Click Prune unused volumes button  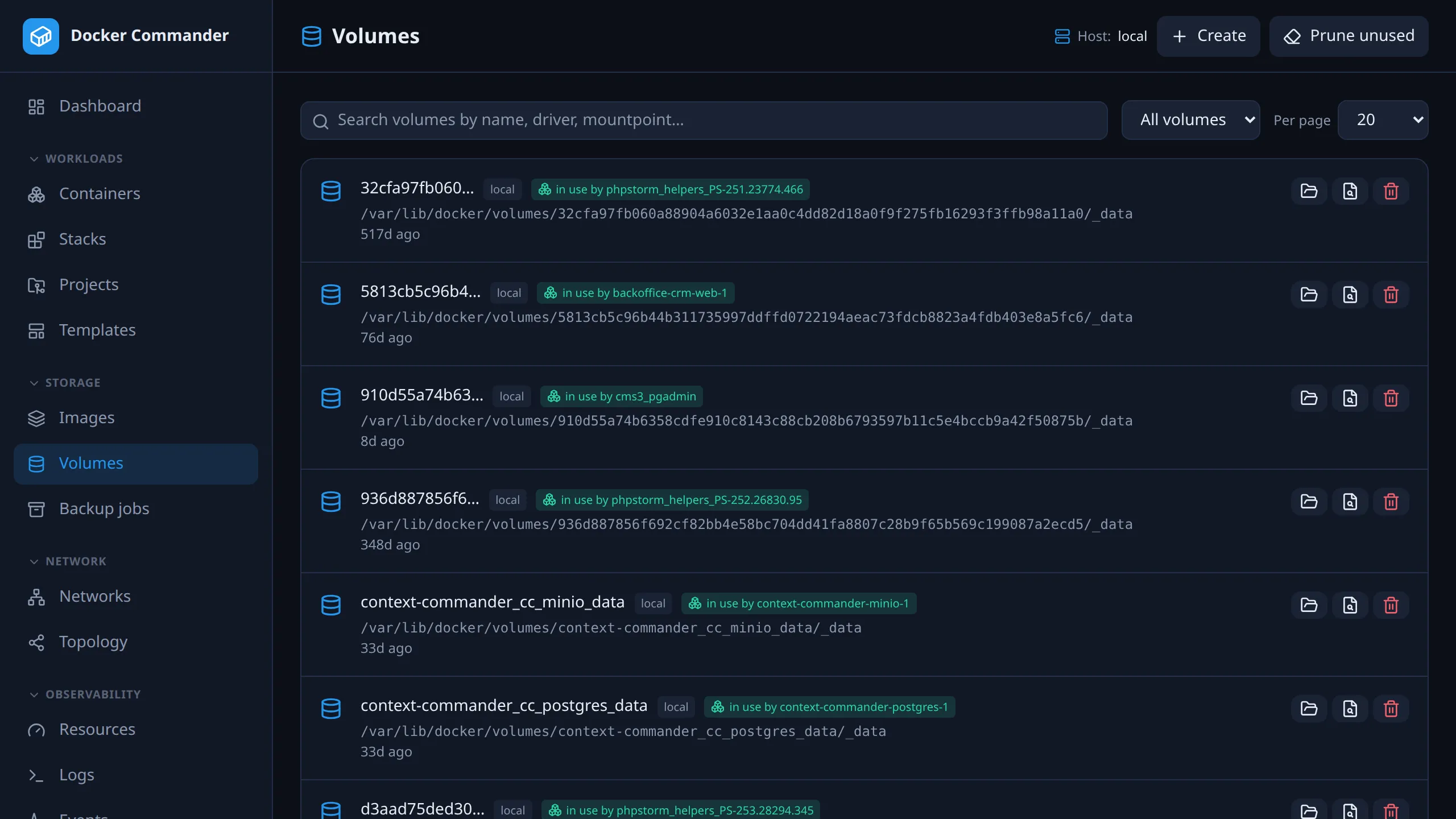click(x=1349, y=36)
